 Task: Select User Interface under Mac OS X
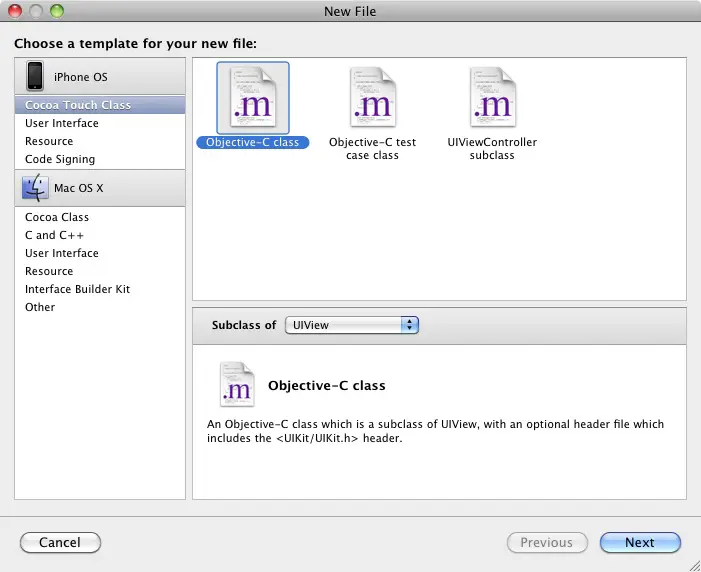(x=100, y=253)
